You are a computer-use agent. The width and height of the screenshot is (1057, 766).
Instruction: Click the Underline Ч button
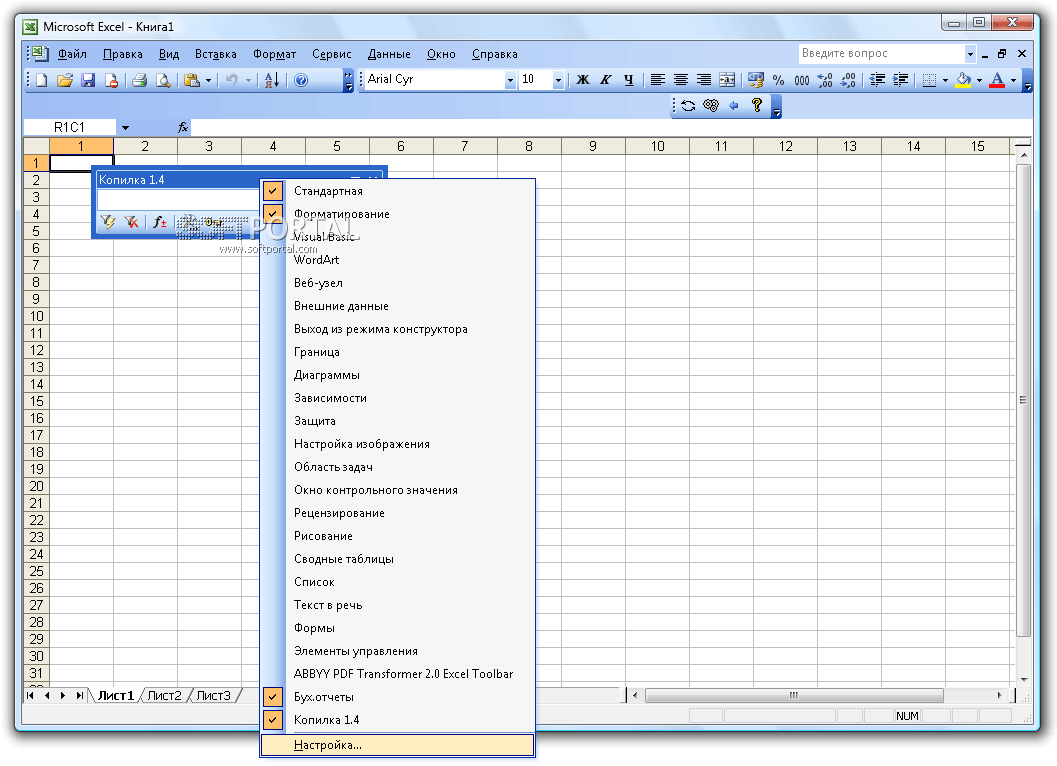(x=628, y=80)
